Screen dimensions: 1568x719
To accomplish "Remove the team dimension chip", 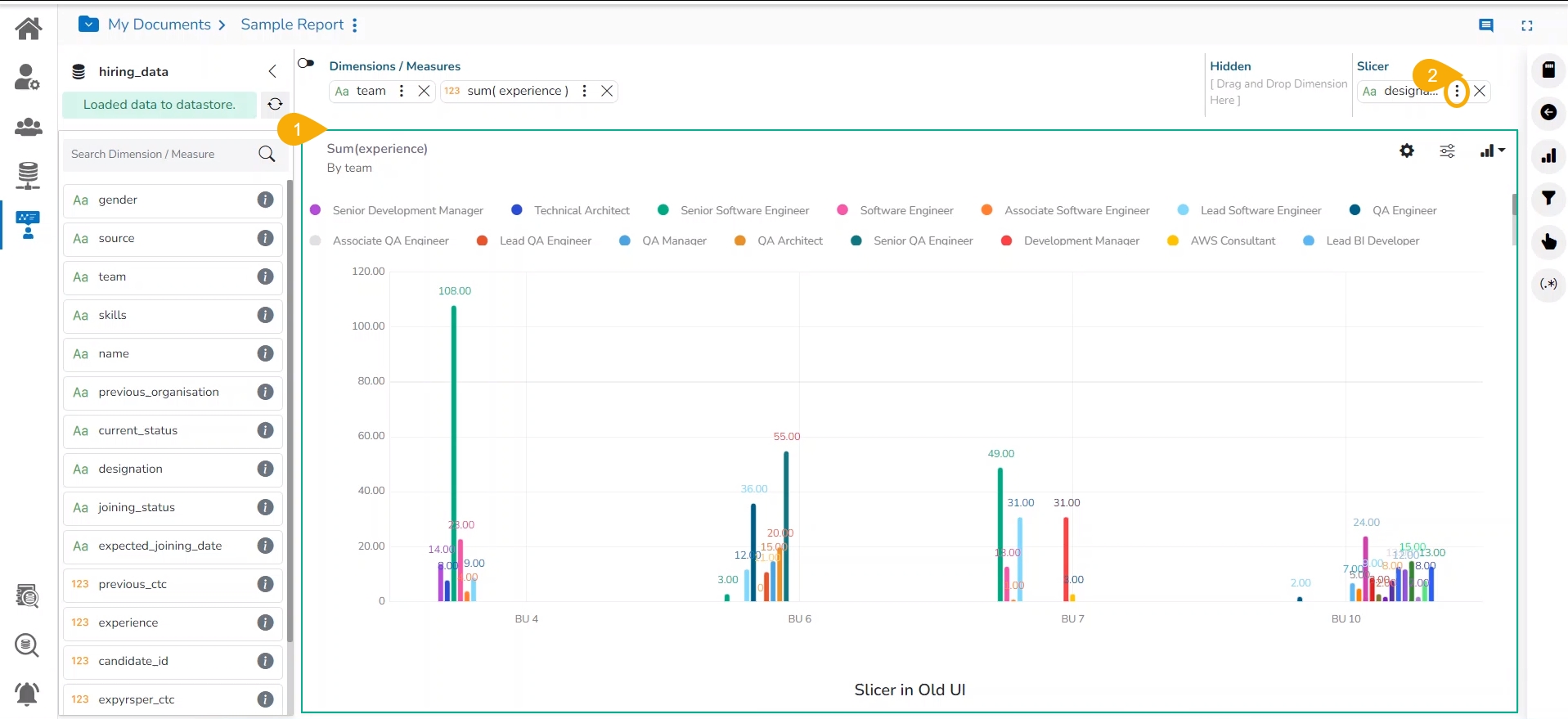I will coord(424,91).
